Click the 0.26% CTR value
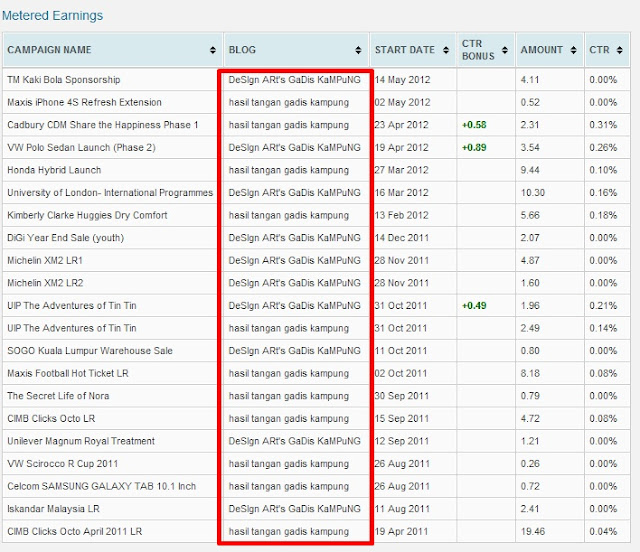This screenshot has height=552, width=640. [x=603, y=147]
